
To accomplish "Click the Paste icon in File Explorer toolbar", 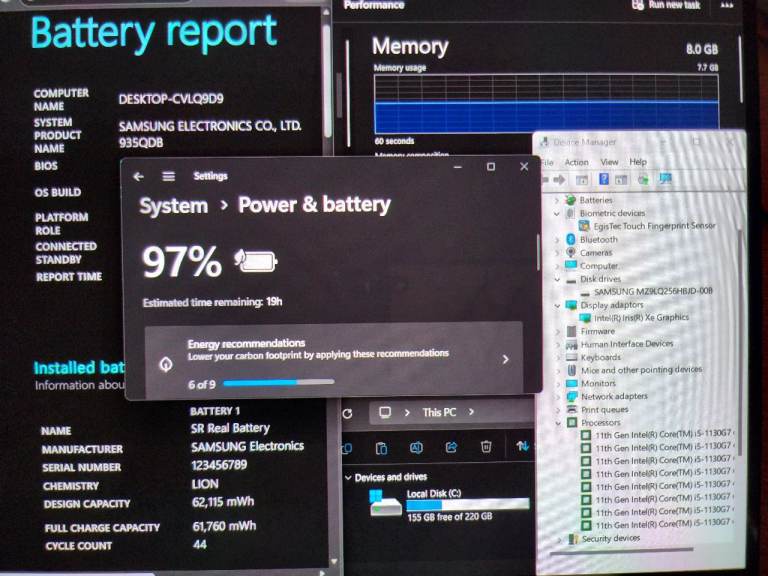I will 381,447.
